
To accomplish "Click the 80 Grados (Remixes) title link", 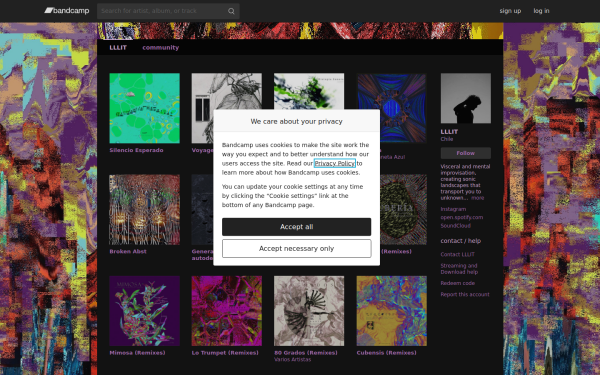I will pyautogui.click(x=306, y=353).
